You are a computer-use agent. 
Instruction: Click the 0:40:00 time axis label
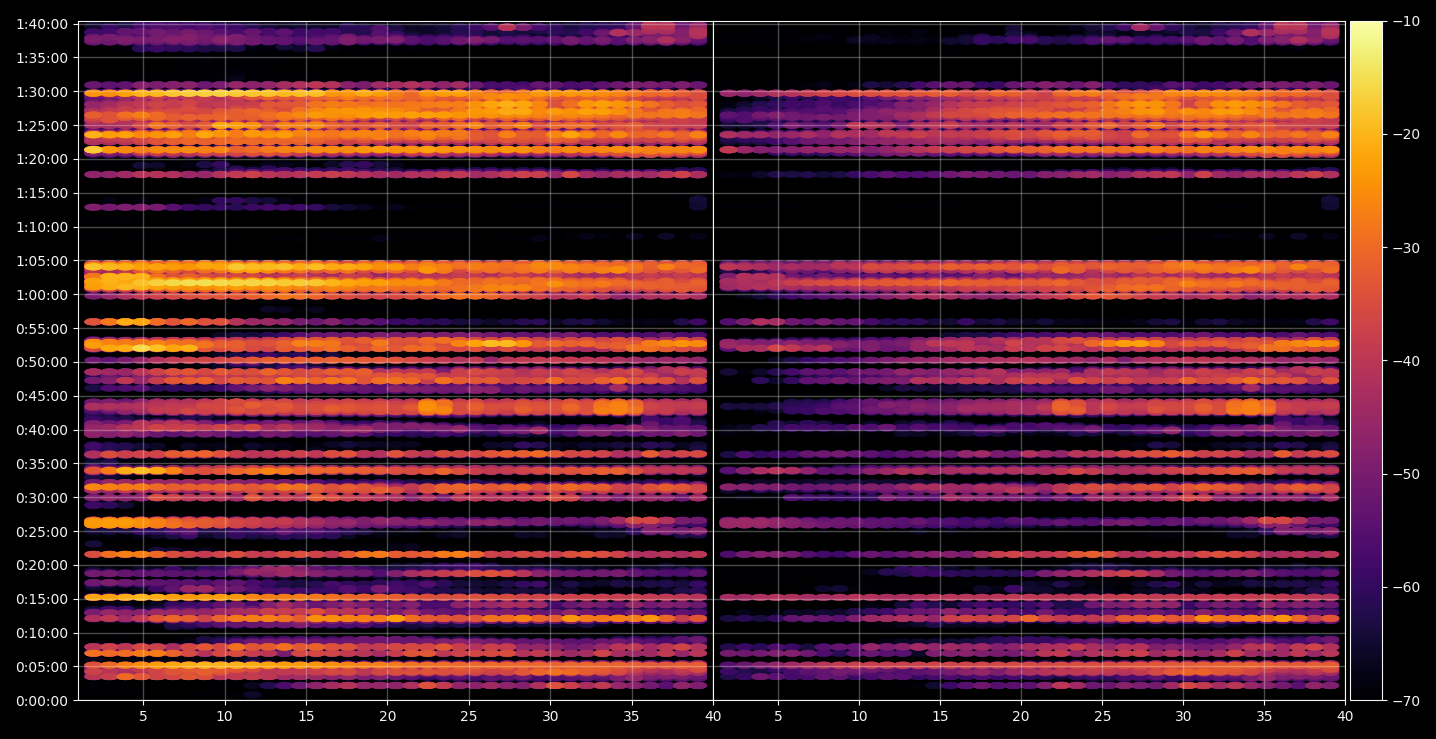click(x=42, y=430)
